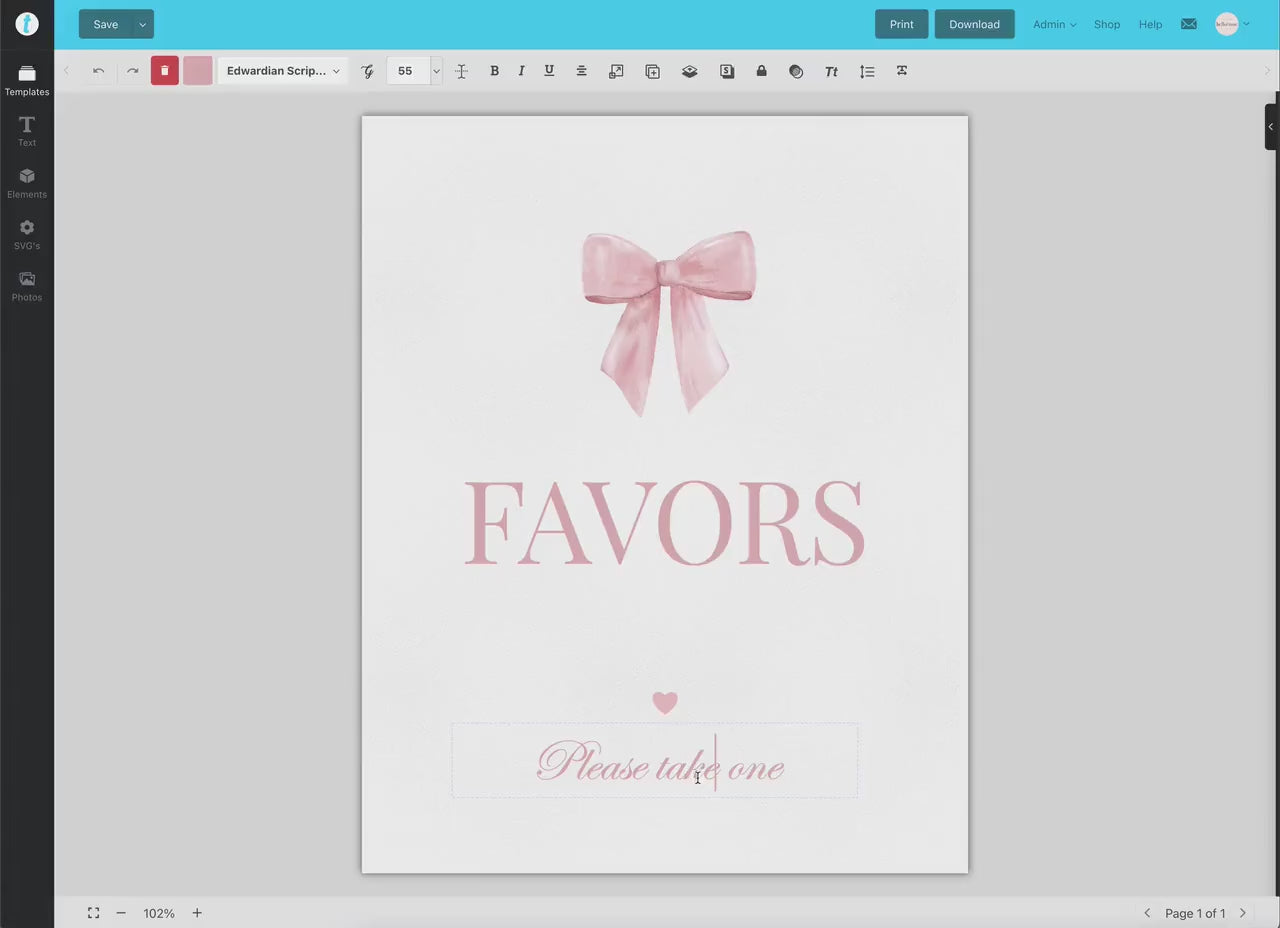Expand the collapsed right side panel
The image size is (1280, 928).
point(1271,127)
